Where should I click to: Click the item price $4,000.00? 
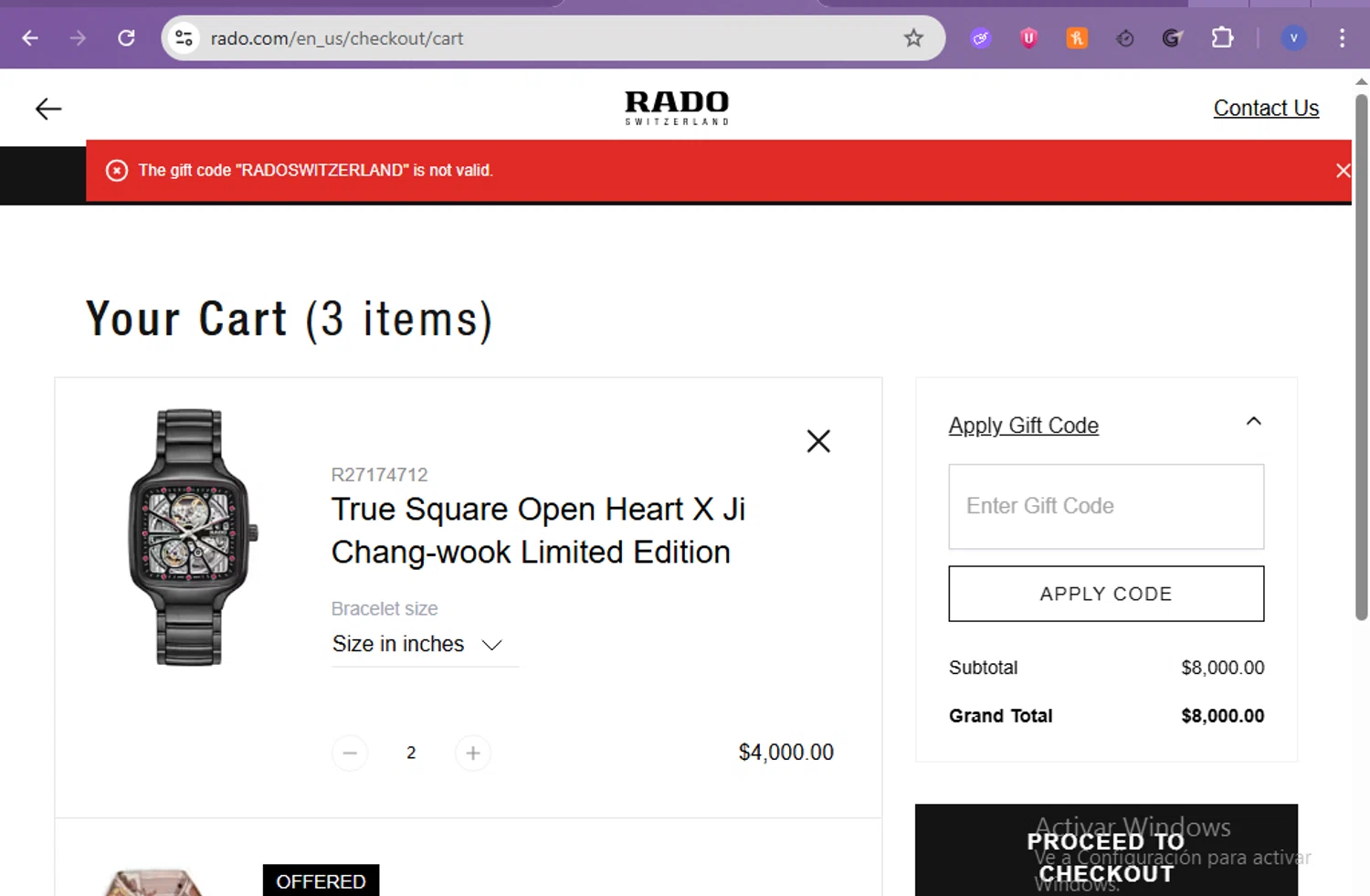785,753
